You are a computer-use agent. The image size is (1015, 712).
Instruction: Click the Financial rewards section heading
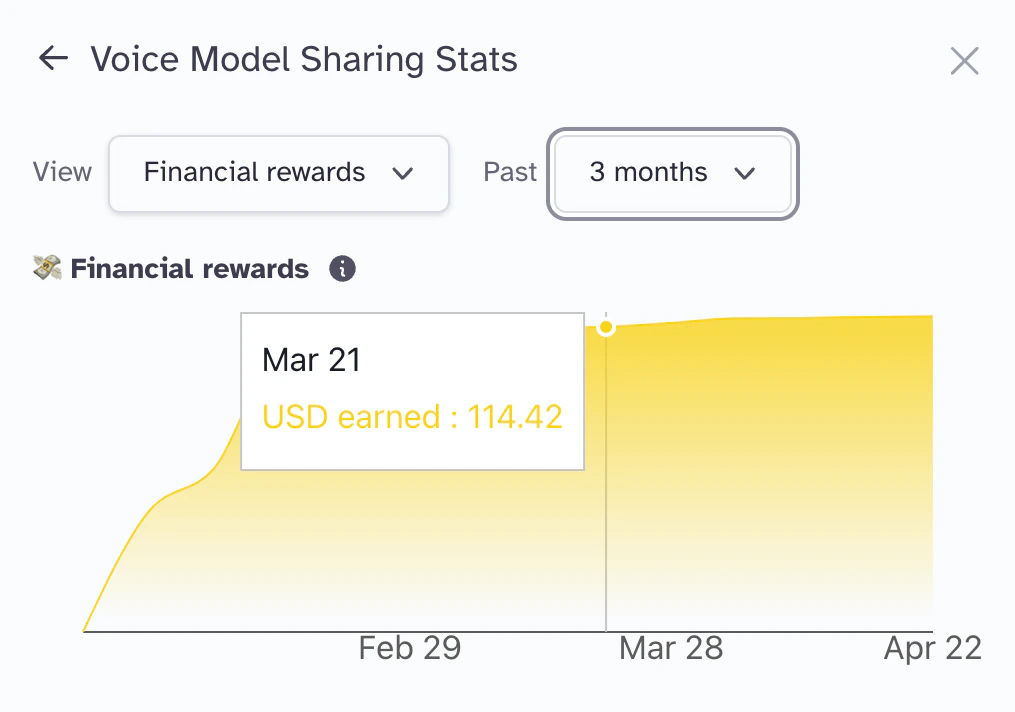190,269
